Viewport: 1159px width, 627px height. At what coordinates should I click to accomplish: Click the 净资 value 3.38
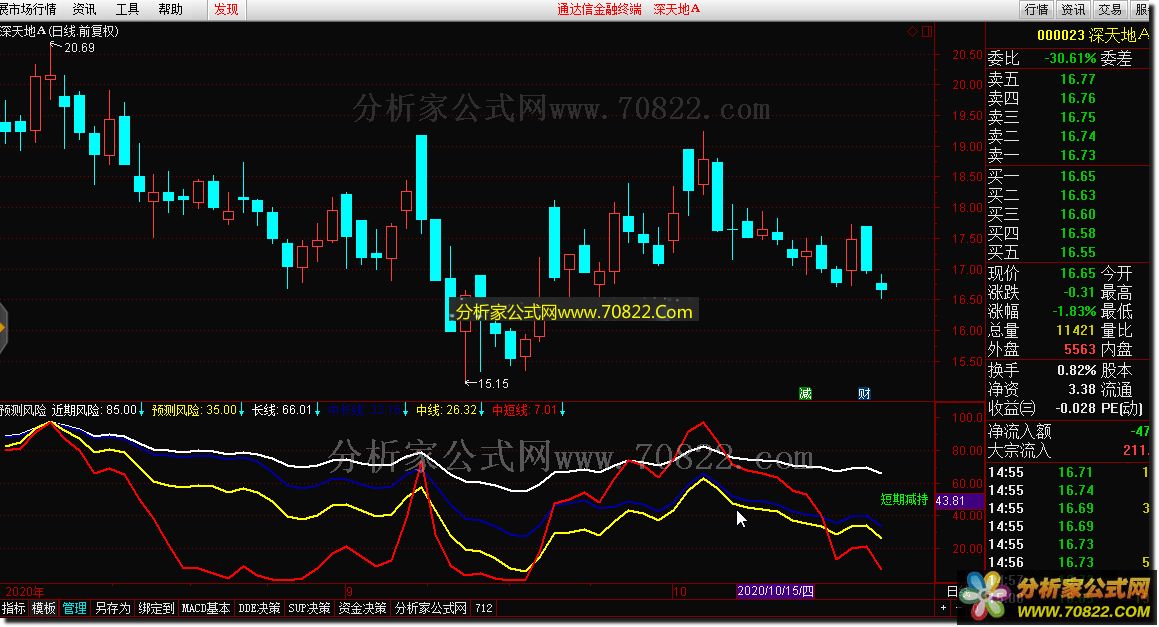click(1081, 389)
